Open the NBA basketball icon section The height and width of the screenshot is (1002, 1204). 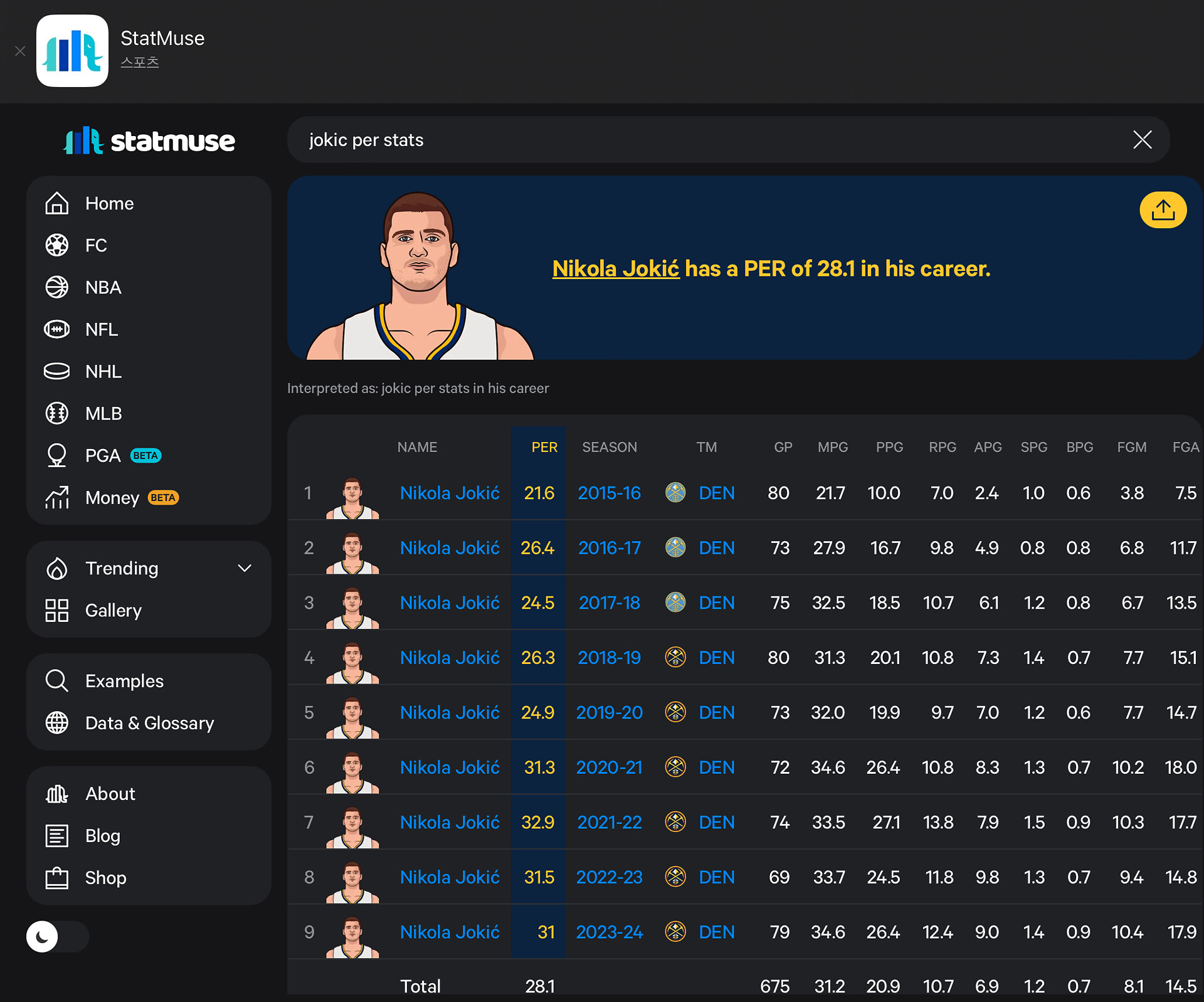click(x=57, y=287)
